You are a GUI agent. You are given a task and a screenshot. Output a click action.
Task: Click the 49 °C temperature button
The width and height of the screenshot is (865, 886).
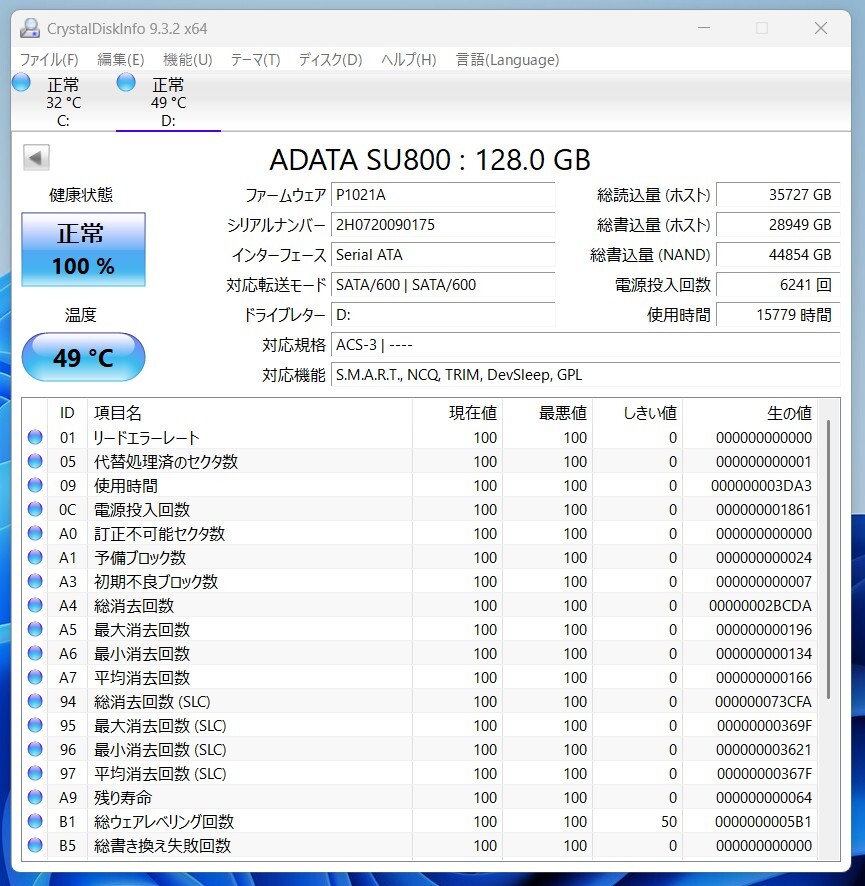tap(84, 357)
